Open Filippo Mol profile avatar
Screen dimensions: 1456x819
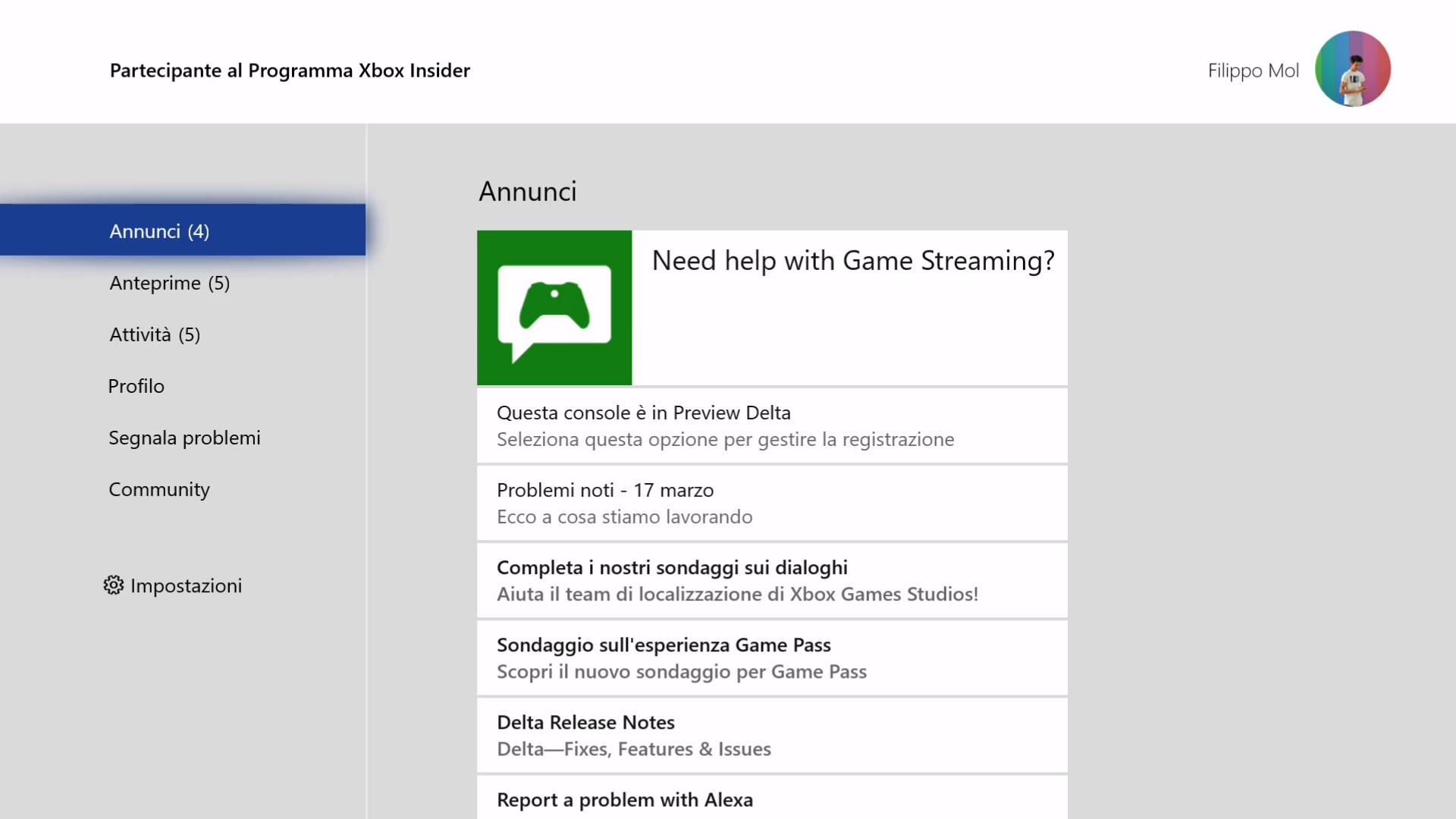1353,69
